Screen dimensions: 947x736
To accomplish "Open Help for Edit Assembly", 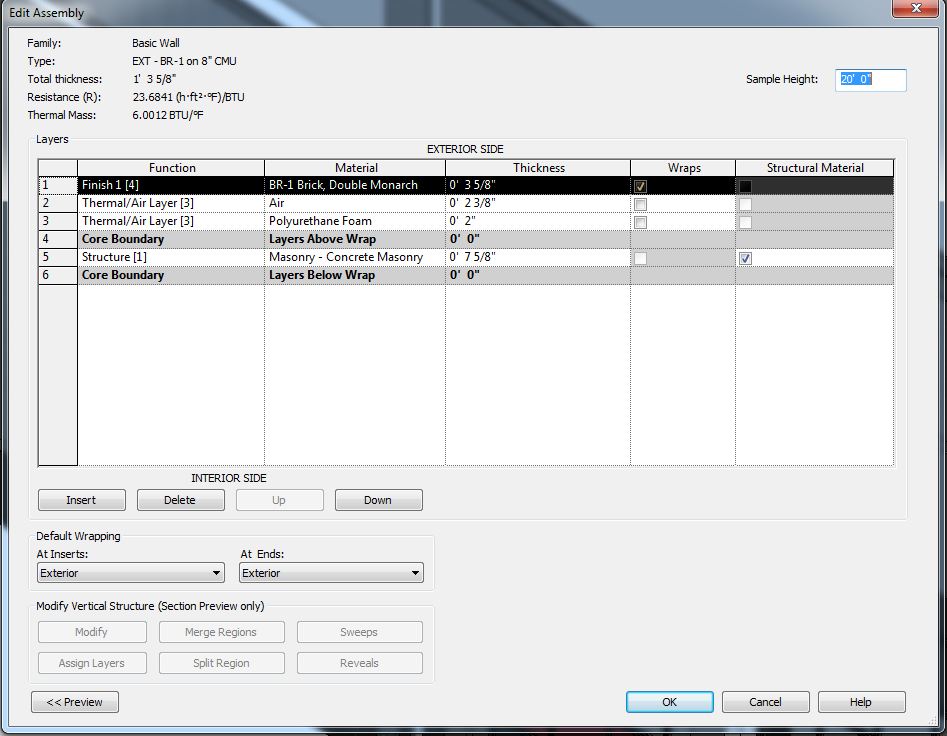I will [861, 702].
